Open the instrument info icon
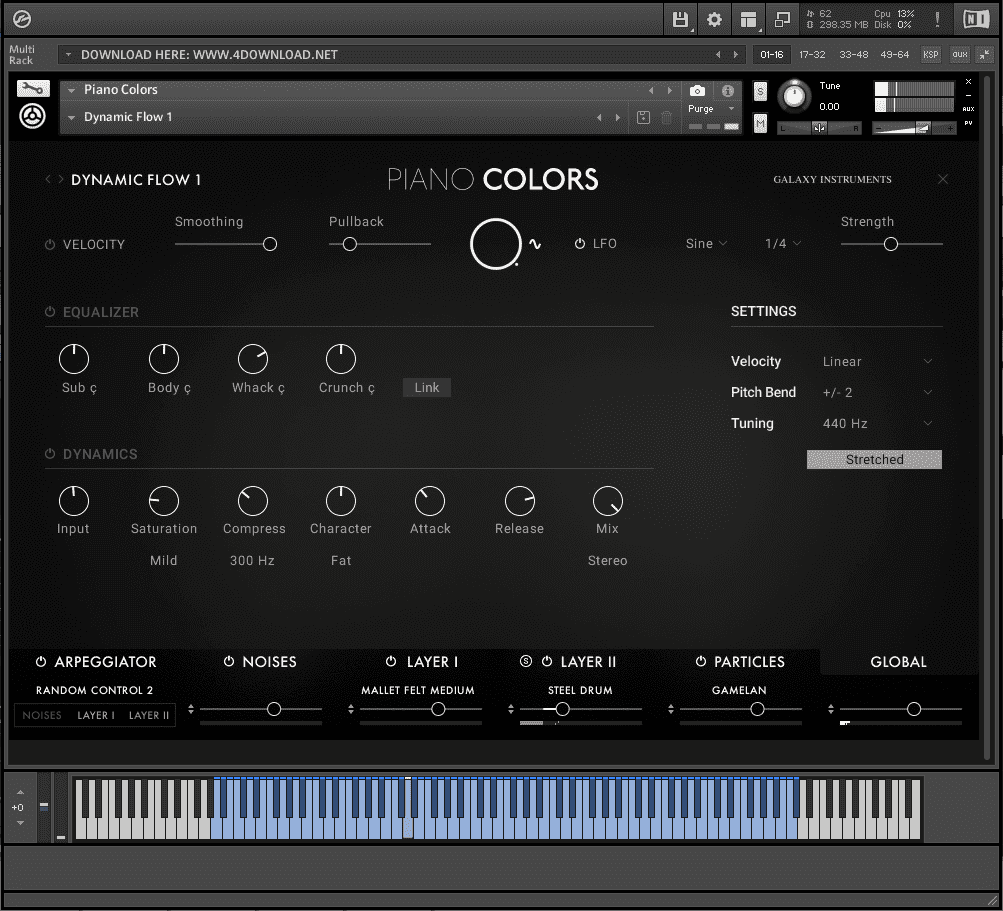The height and width of the screenshot is (911, 1003). coord(727,90)
